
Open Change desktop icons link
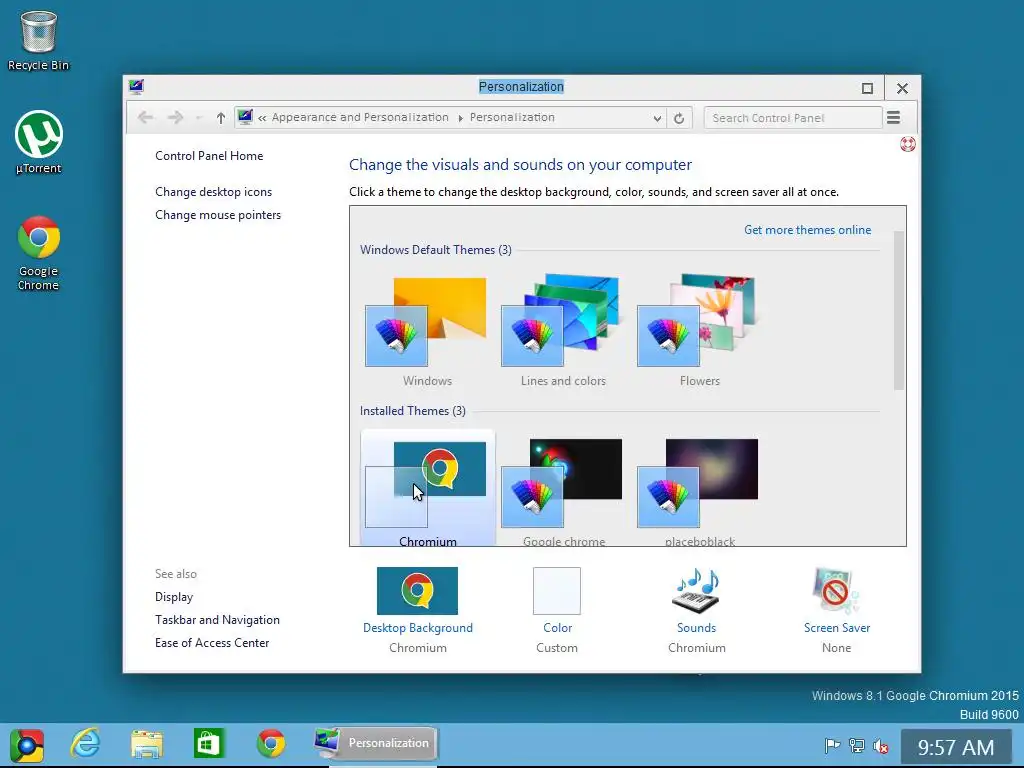[x=214, y=192]
